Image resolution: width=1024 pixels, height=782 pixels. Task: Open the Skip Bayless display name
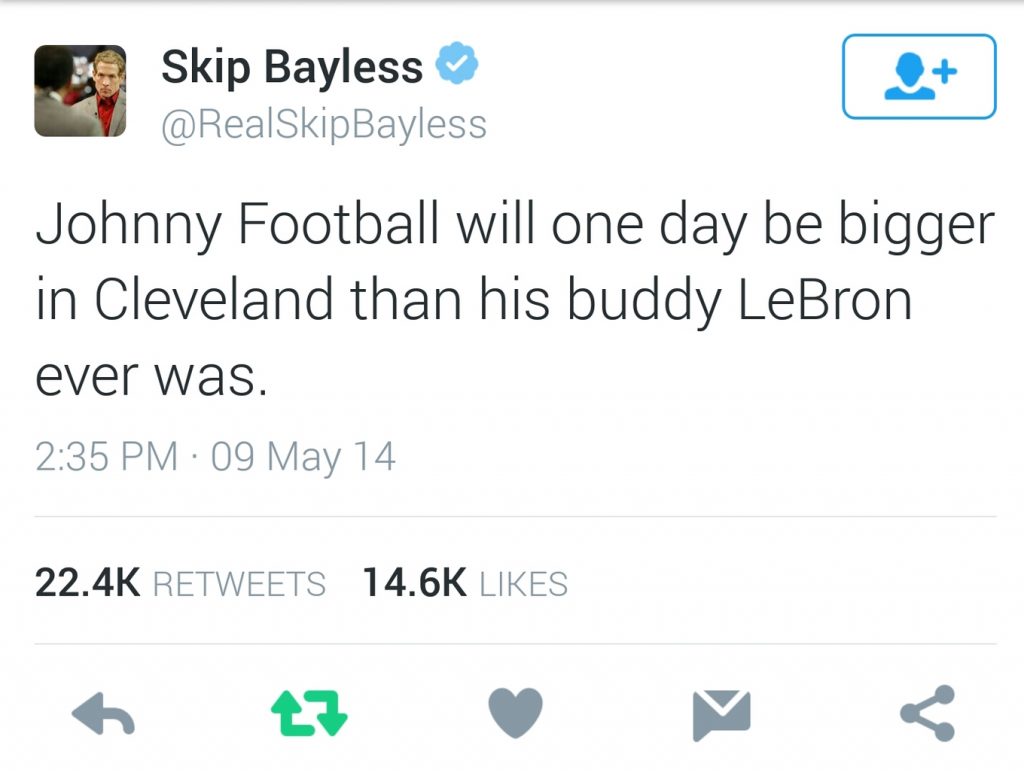coord(292,68)
